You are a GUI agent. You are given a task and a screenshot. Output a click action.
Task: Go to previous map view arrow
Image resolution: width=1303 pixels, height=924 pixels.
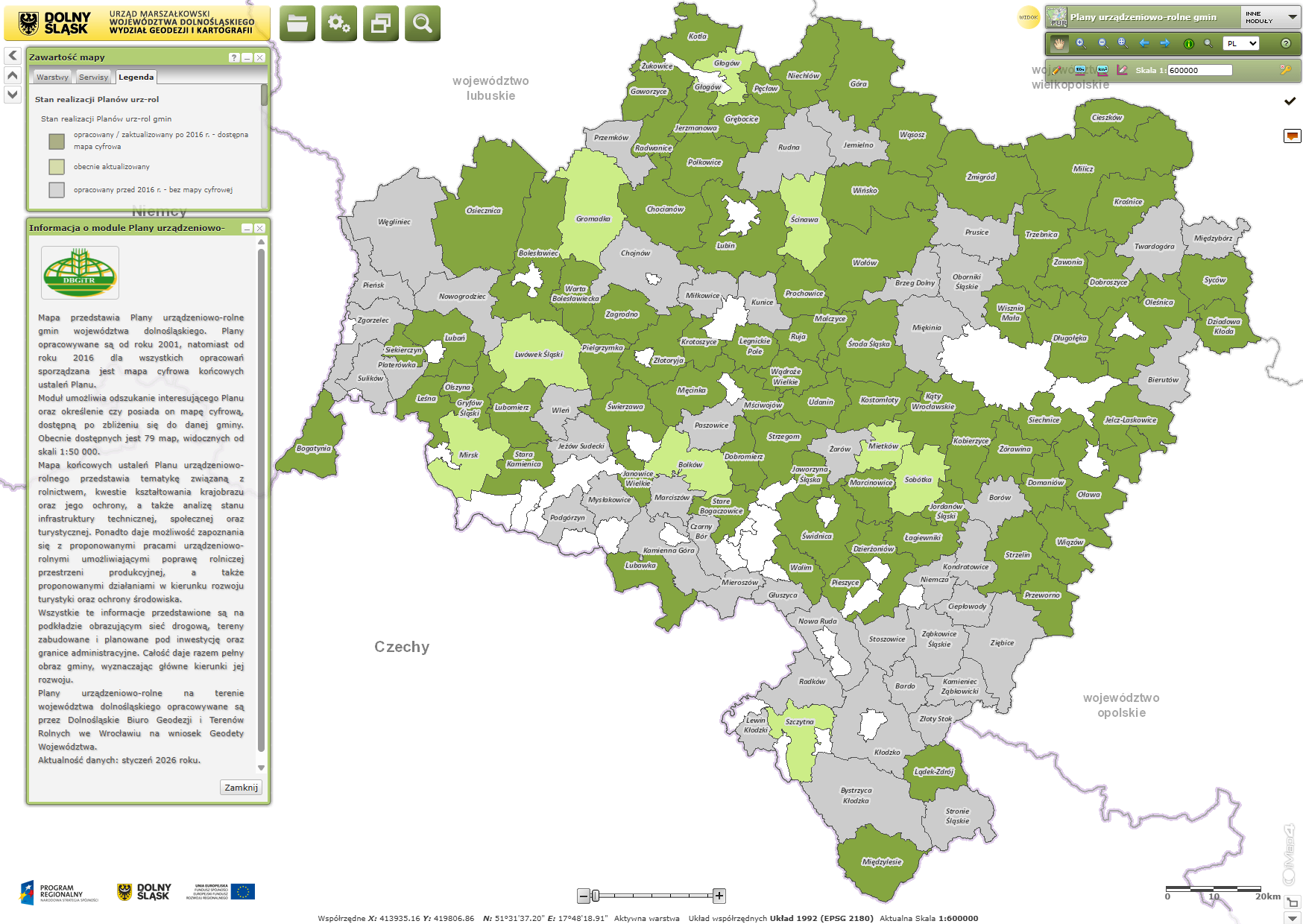(x=1144, y=44)
